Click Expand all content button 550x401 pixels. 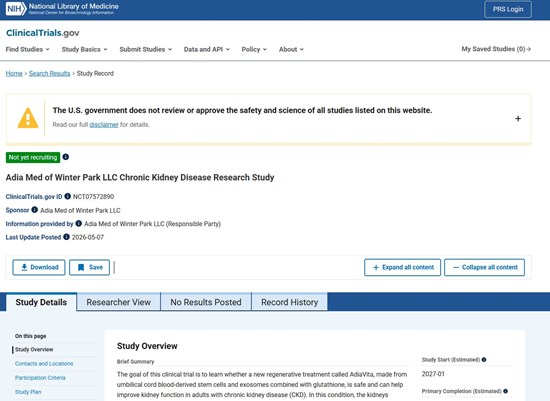(x=402, y=267)
